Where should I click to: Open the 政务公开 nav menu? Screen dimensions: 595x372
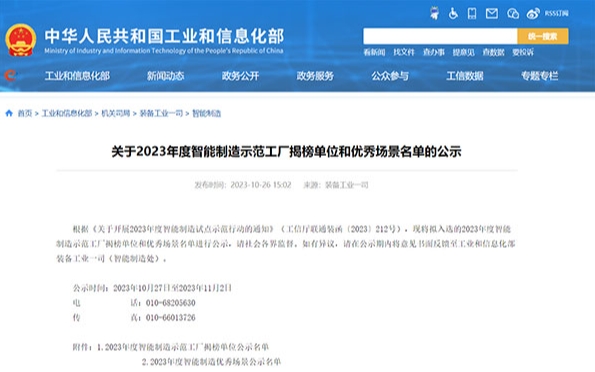click(x=240, y=76)
